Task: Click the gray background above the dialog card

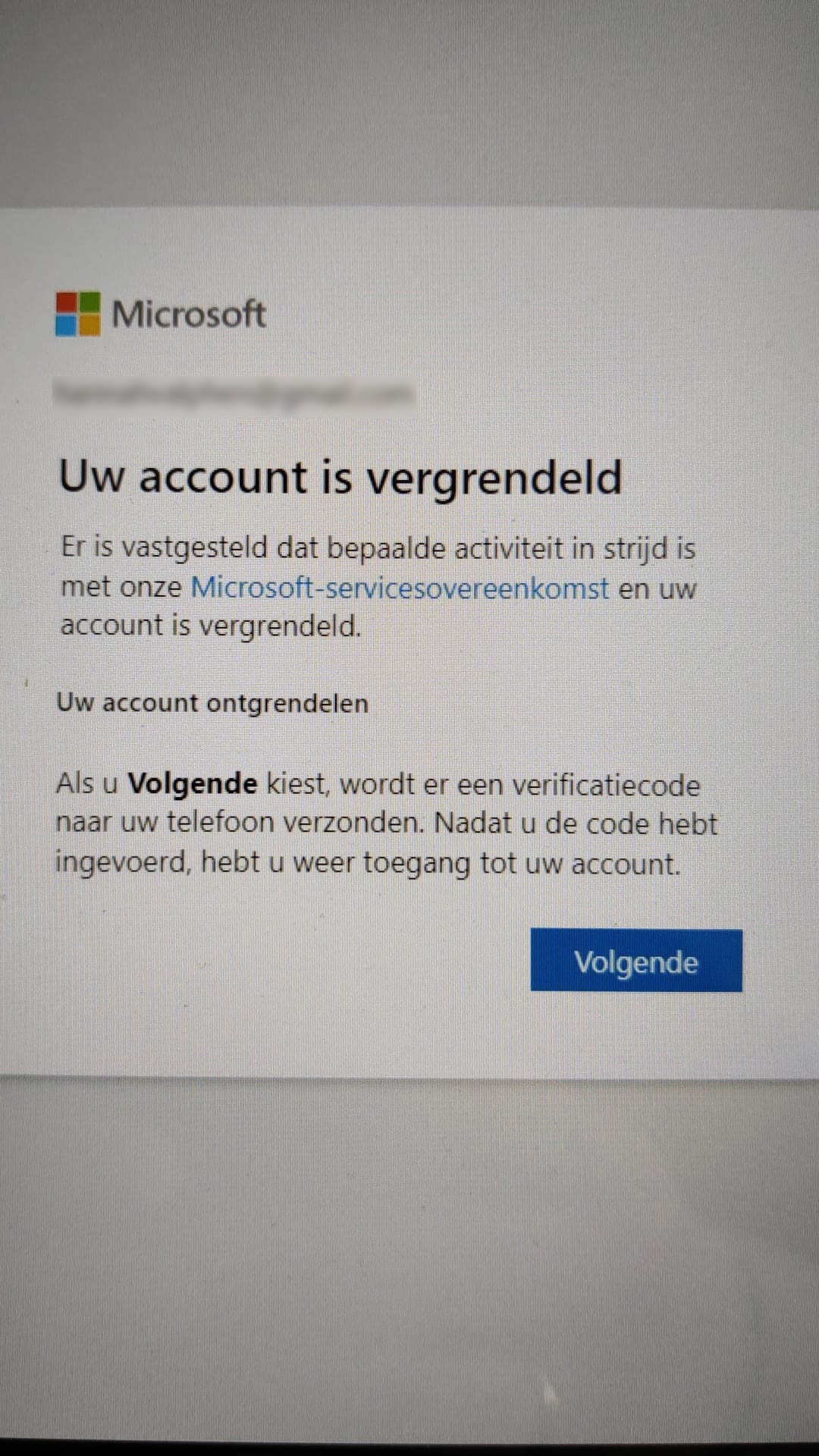Action: click(x=409, y=102)
